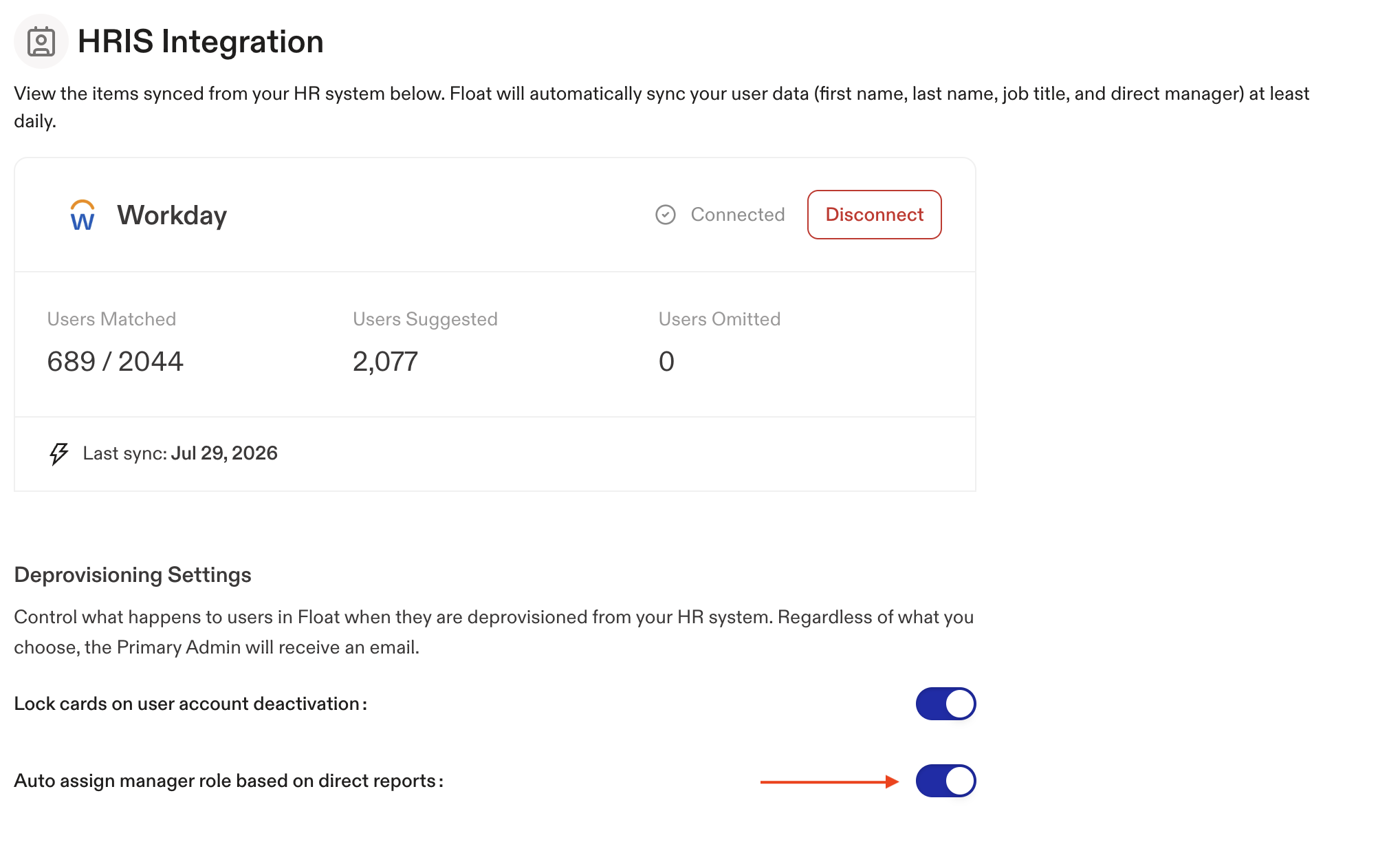The image size is (1400, 864).
Task: Click the Workday logo icon
Action: (x=83, y=215)
